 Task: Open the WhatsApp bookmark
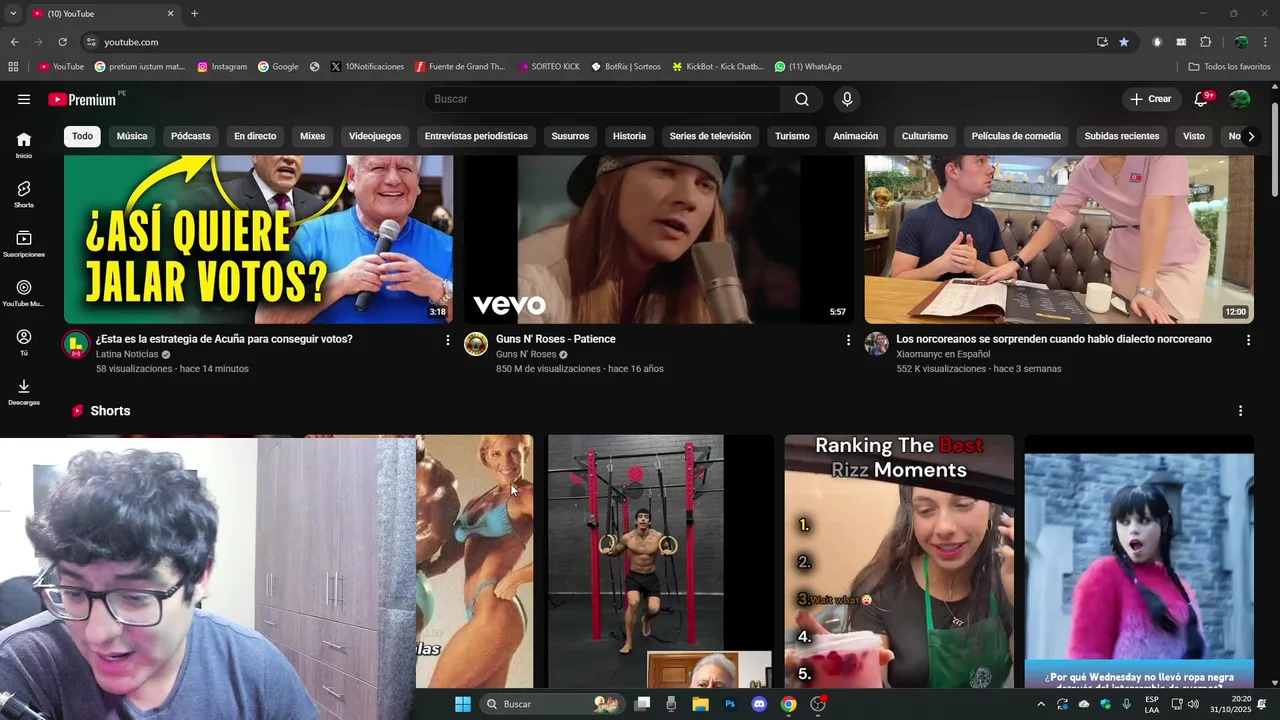[x=808, y=67]
